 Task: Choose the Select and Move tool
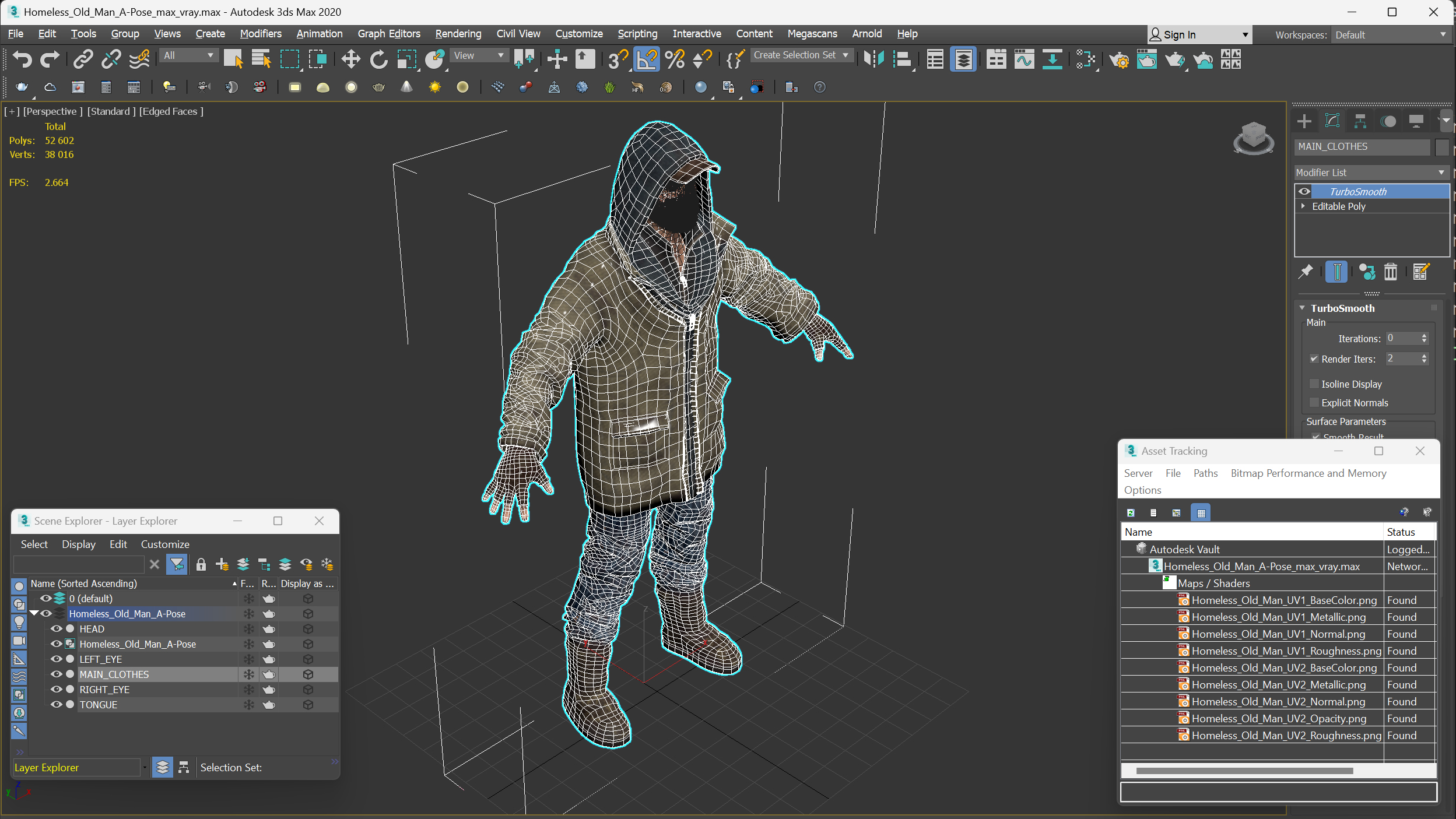tap(350, 59)
